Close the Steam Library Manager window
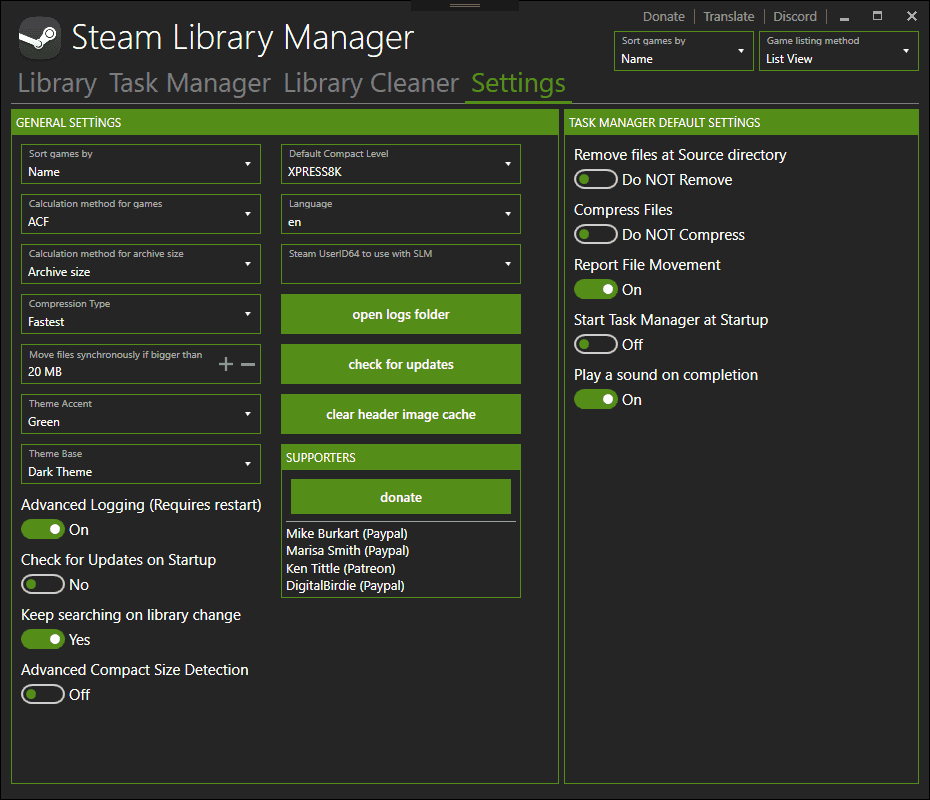This screenshot has width=930, height=800. (912, 16)
